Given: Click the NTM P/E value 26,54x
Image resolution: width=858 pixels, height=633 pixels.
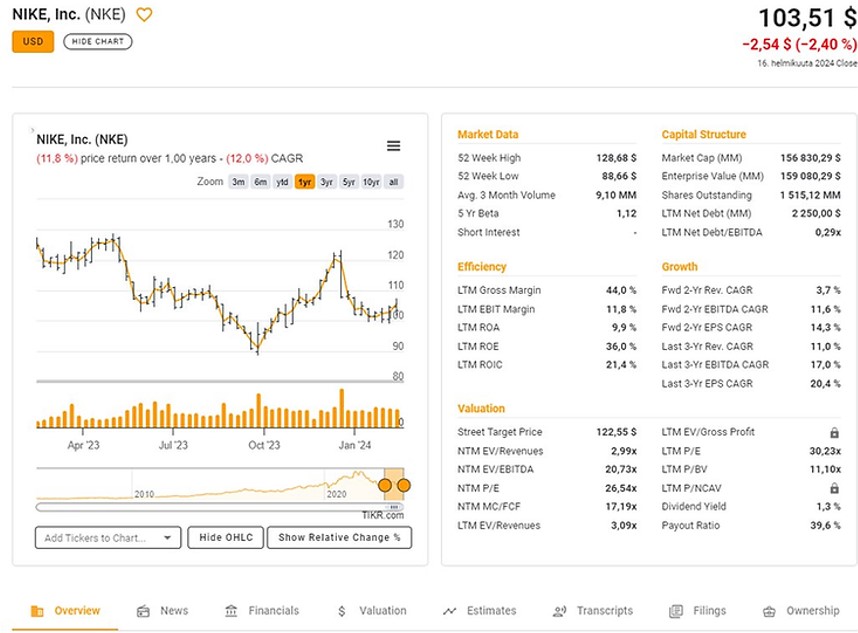Looking at the screenshot, I should pos(621,488).
